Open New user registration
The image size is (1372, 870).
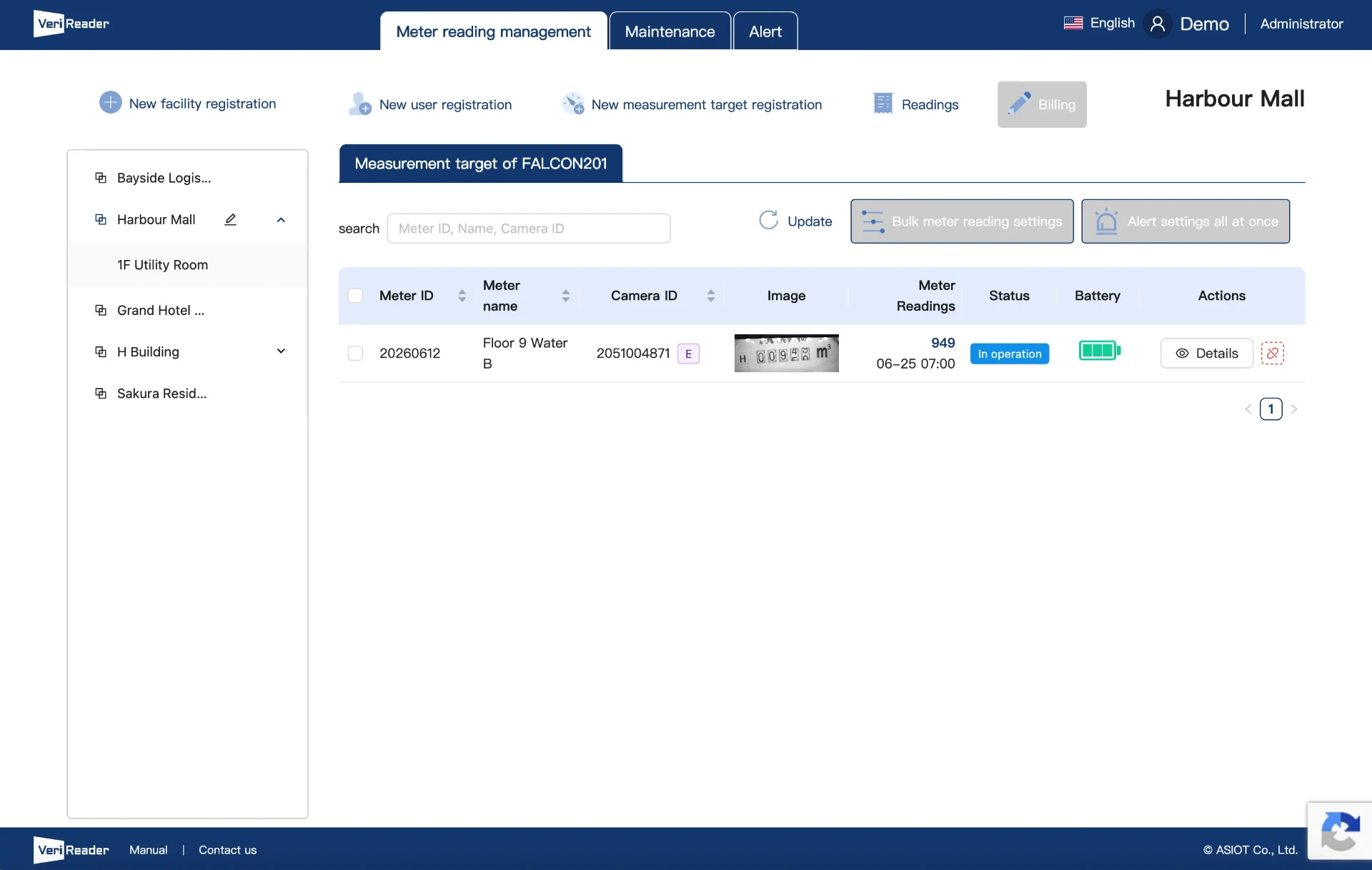431,104
